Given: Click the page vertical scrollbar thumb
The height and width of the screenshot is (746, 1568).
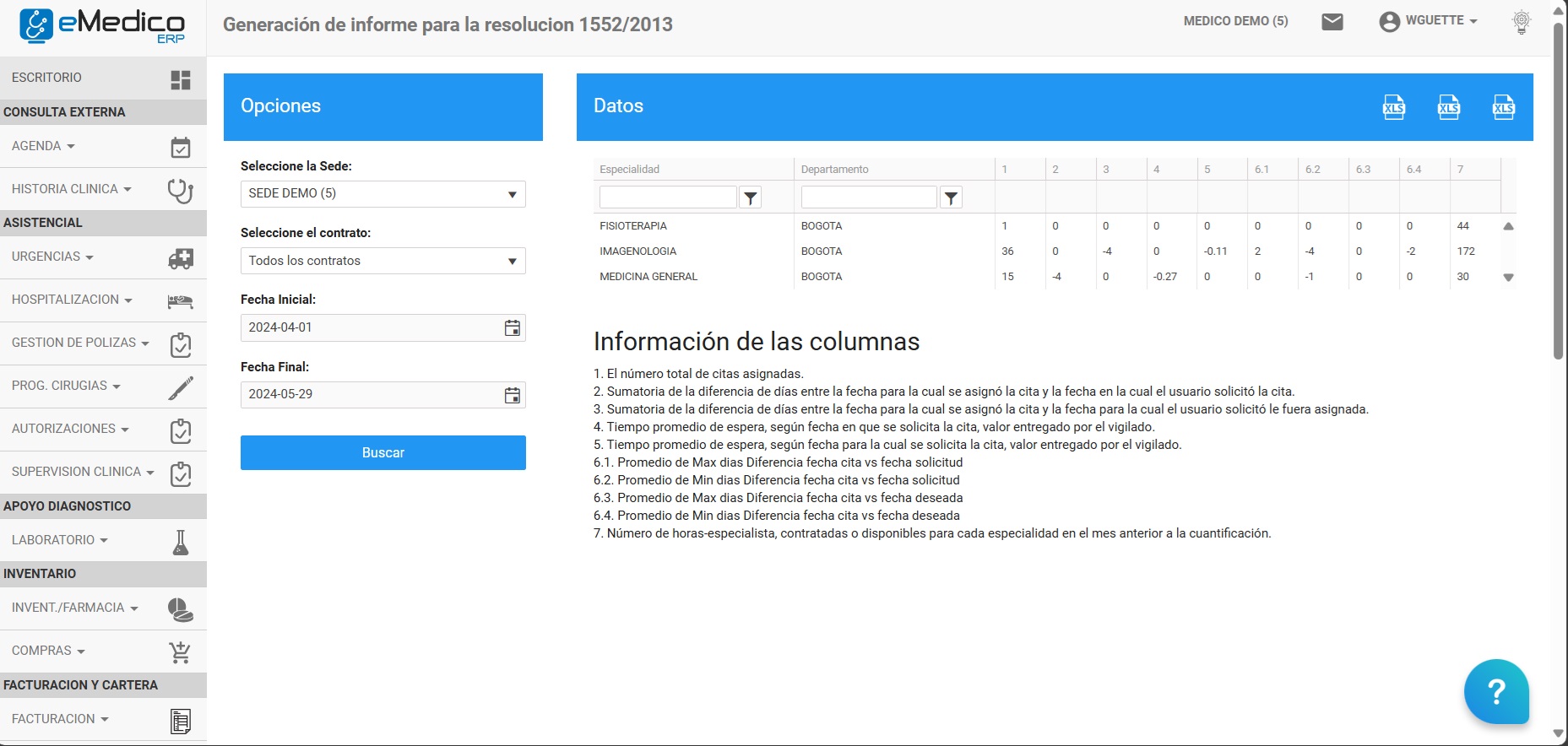Looking at the screenshot, I should coord(1559,192).
